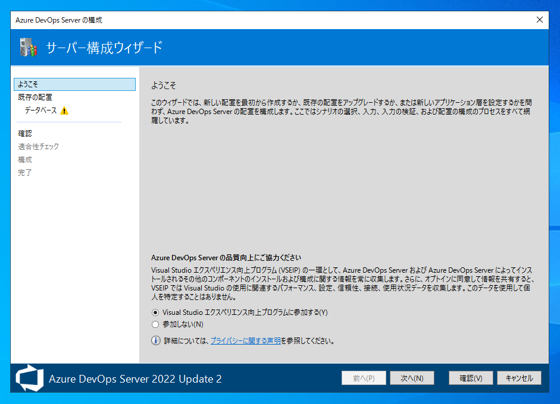Click the 'Azure DevOps Server の品質向上にご協力ください' heading
This screenshot has height=404, width=560.
tap(226, 258)
